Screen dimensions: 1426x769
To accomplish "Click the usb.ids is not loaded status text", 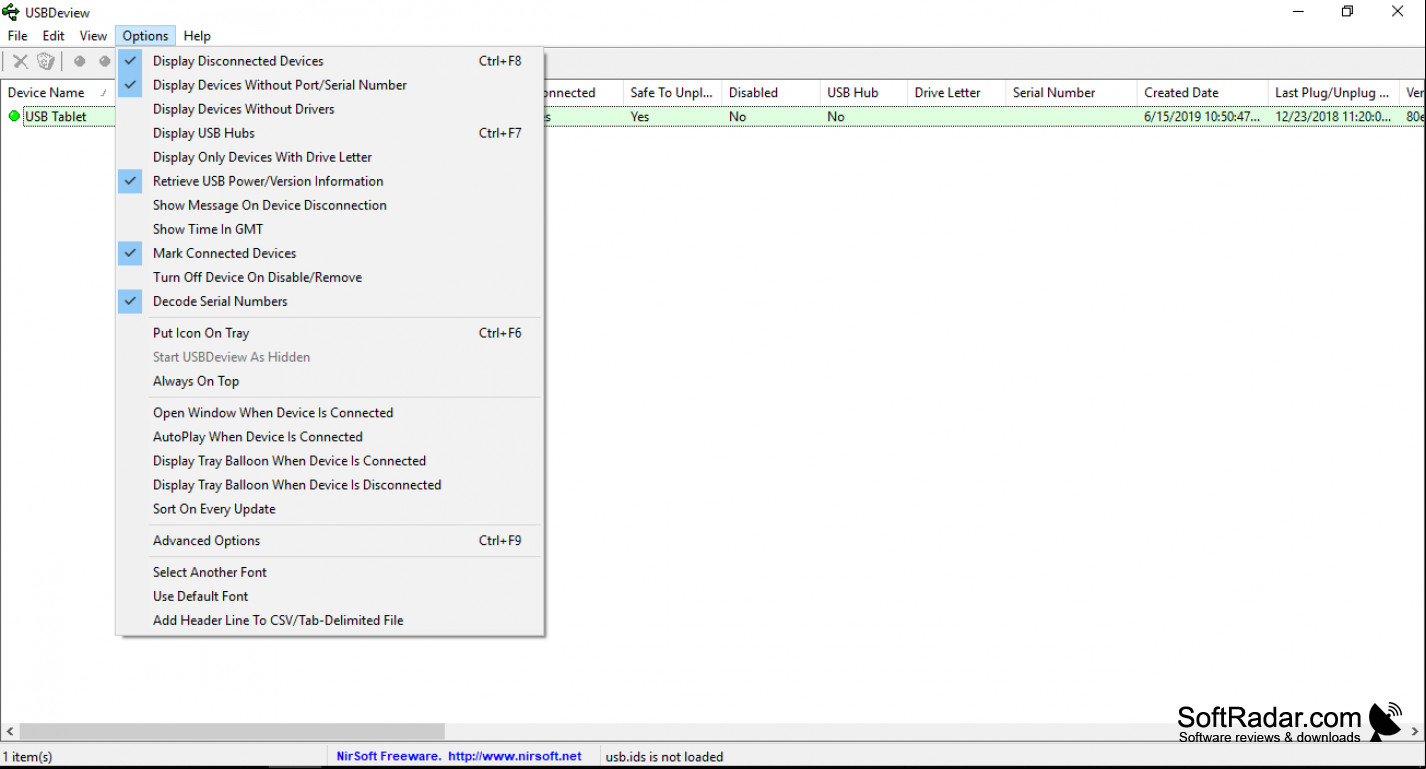I will (664, 757).
